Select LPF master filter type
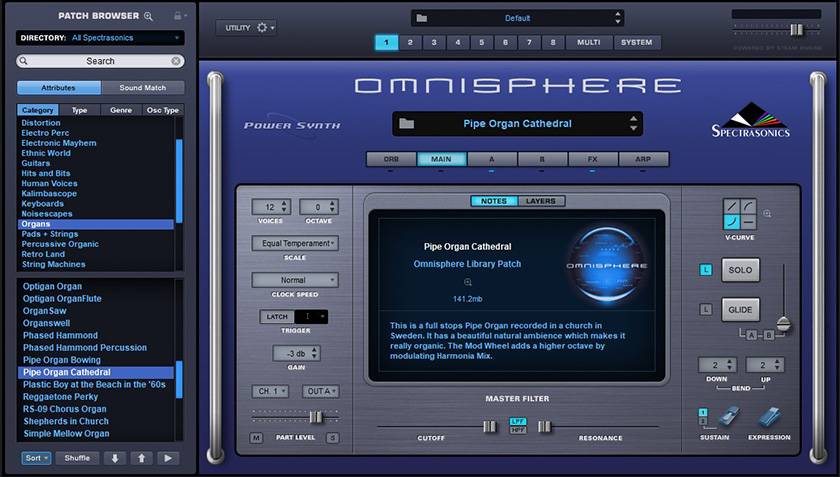The width and height of the screenshot is (840, 477). pos(518,421)
